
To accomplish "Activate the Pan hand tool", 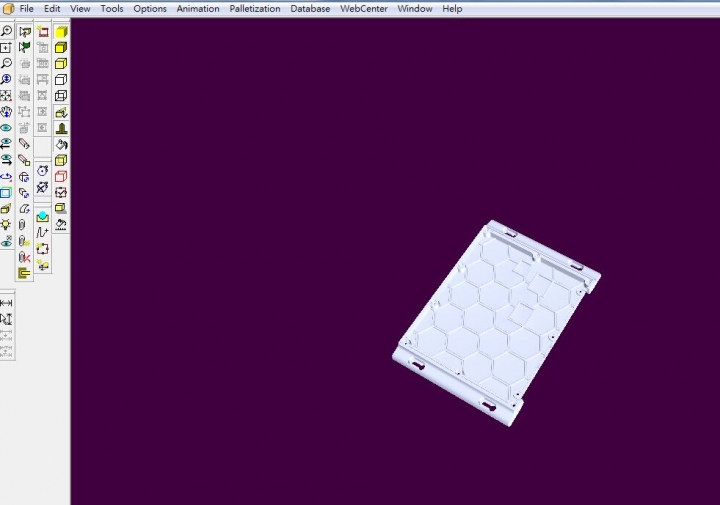I will (6, 112).
